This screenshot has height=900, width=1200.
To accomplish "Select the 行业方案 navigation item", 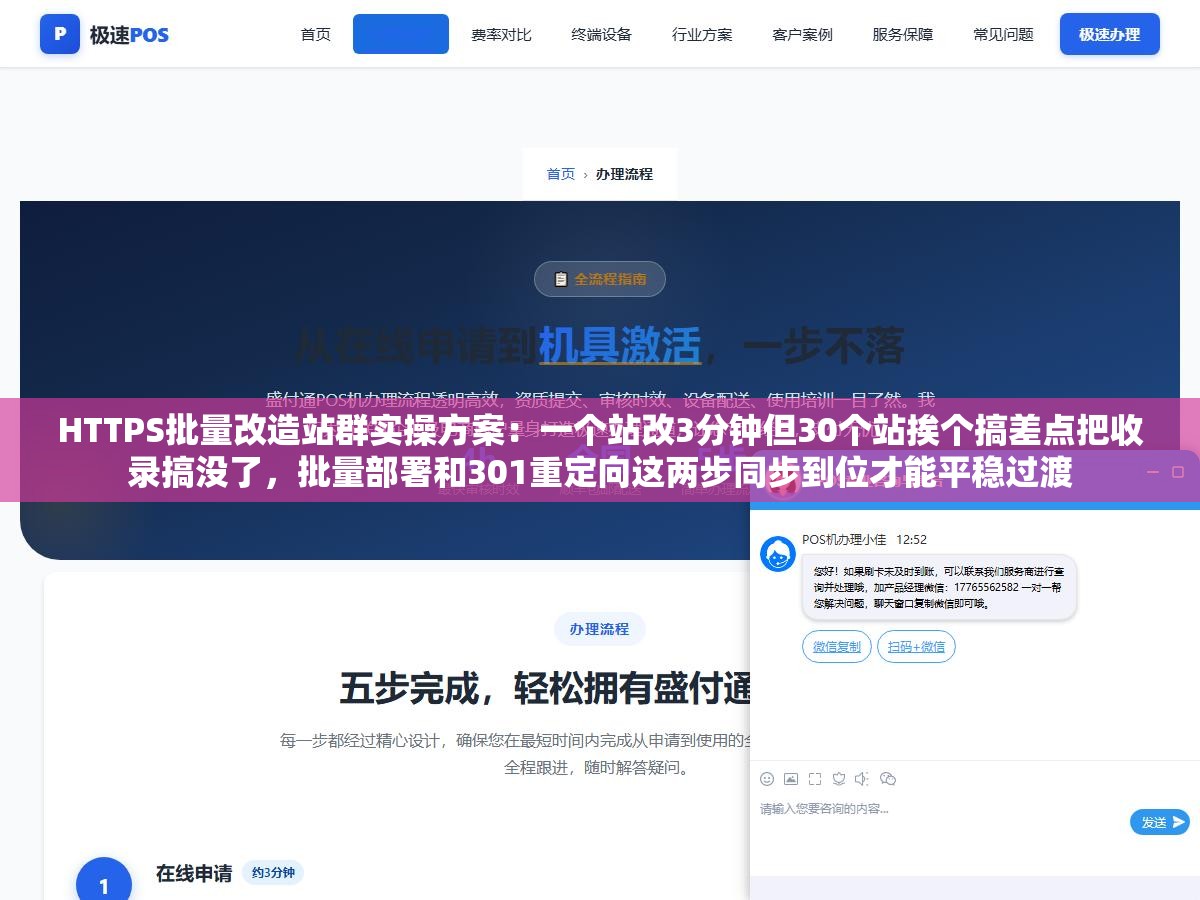I will (702, 34).
